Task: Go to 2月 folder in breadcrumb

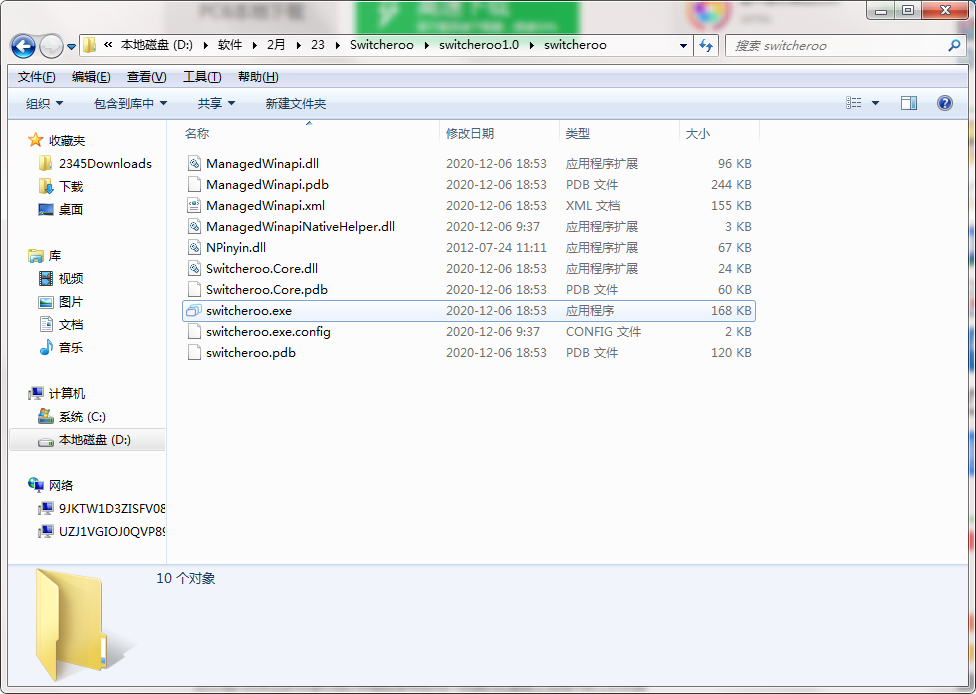Action: (276, 45)
